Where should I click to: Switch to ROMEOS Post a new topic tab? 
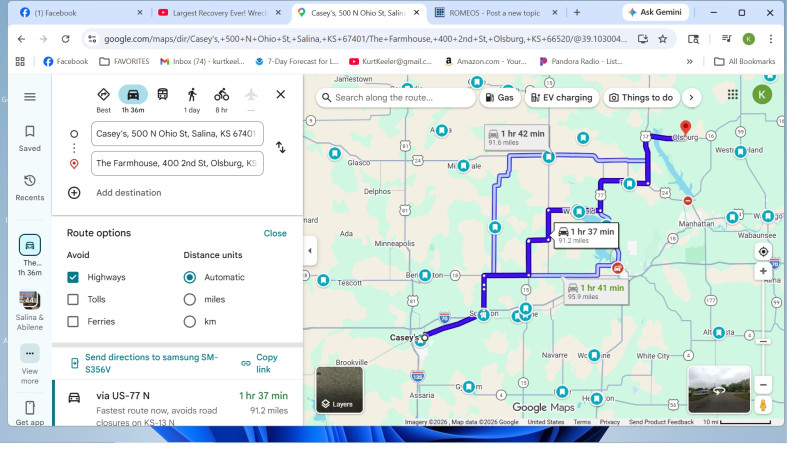pyautogui.click(x=494, y=13)
